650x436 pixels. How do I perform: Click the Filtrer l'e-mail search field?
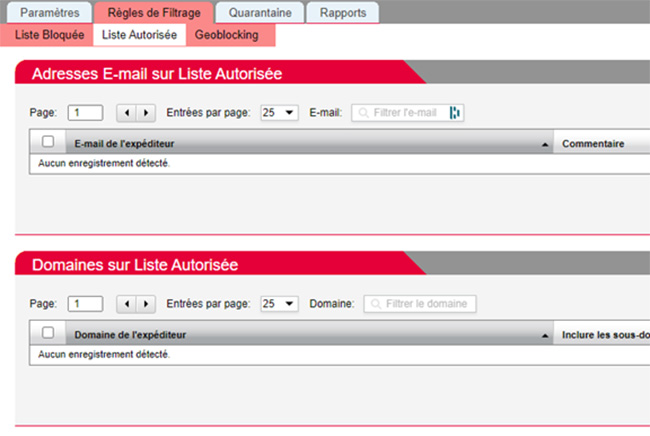tap(404, 113)
